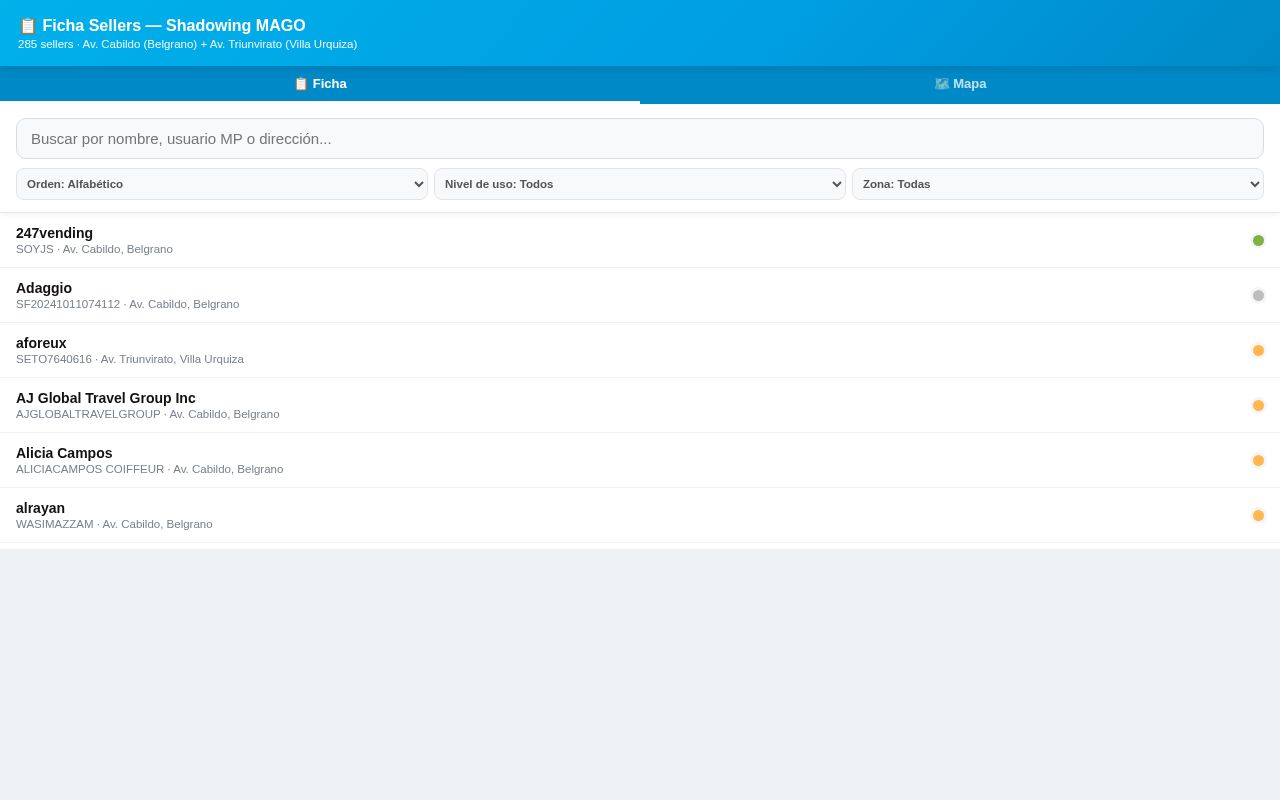Click the ALICIACAMPOS COIFFEUR address line
The width and height of the screenshot is (1280, 800).
(150, 469)
